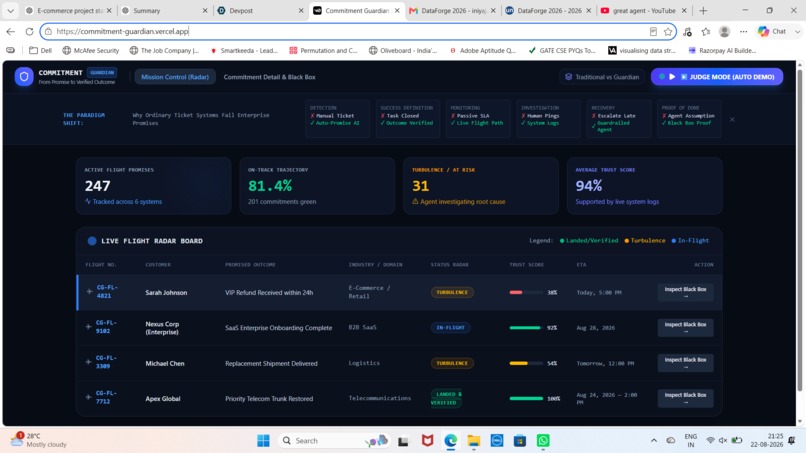Open the Copilot Chat button
Viewport: 806px width, 453px height.
pos(773,31)
